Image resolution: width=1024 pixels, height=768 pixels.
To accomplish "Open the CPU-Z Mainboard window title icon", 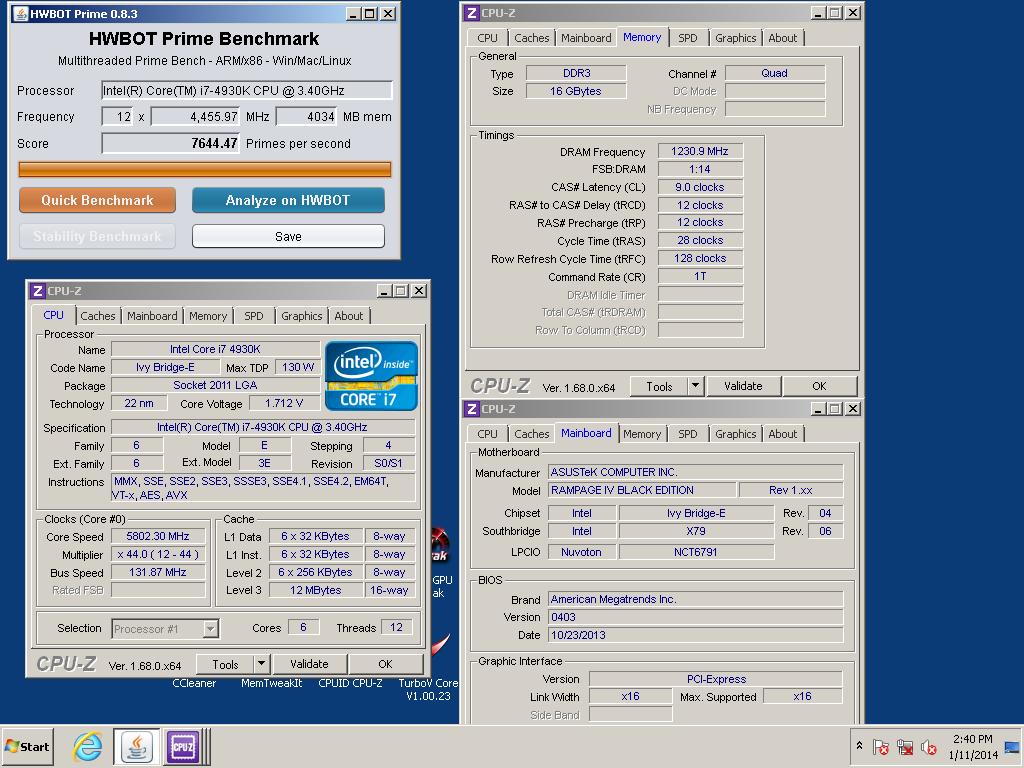I will (x=472, y=409).
